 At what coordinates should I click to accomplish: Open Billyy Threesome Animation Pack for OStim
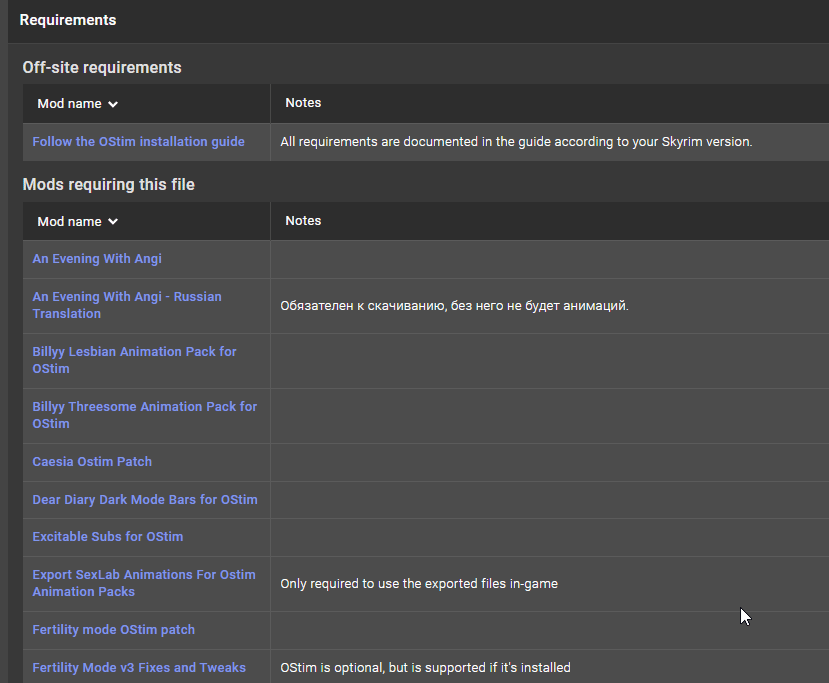(x=144, y=415)
